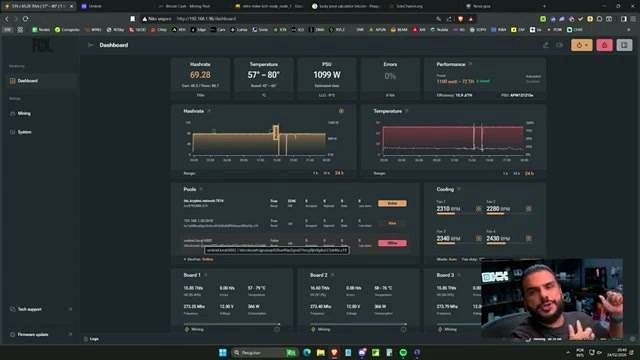
Task: Click info icon next to Hashrate chart title
Action: (x=209, y=111)
